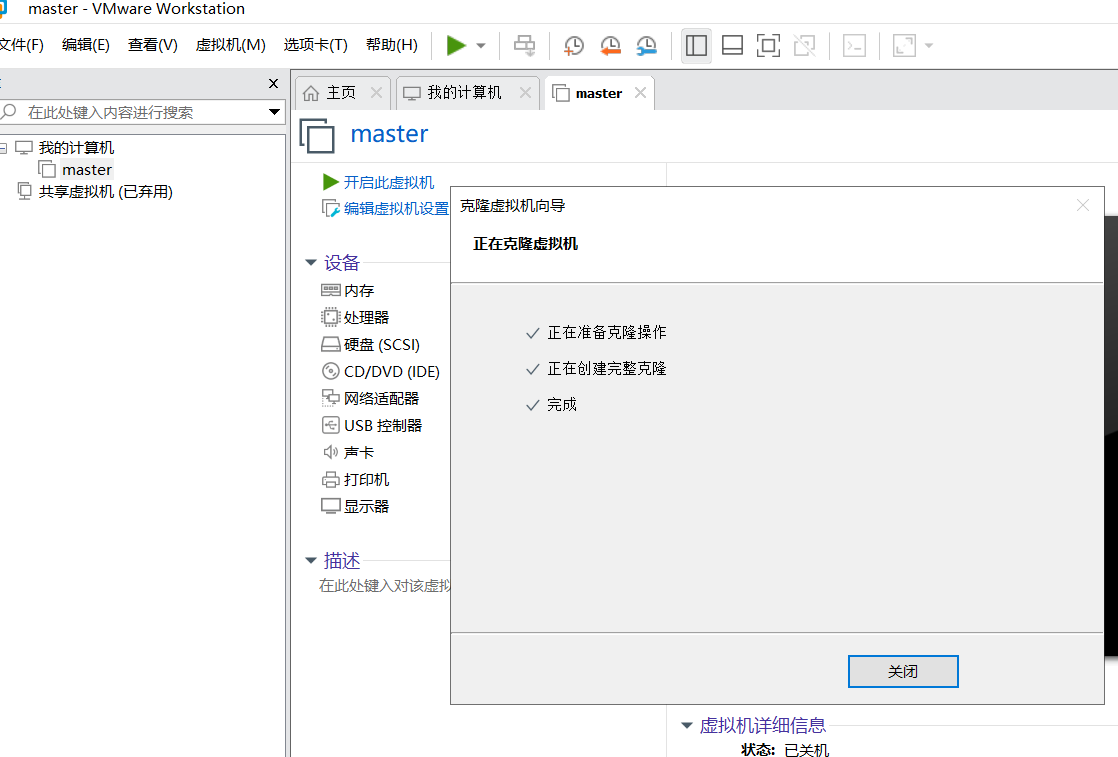This screenshot has height=757, width=1118.
Task: Collapse the 设备 section
Action: pos(311,263)
